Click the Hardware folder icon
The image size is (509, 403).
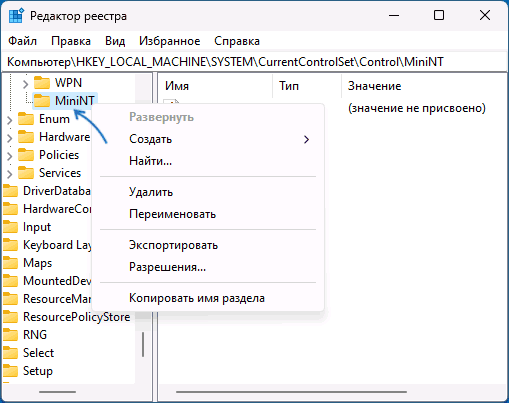tap(26, 137)
